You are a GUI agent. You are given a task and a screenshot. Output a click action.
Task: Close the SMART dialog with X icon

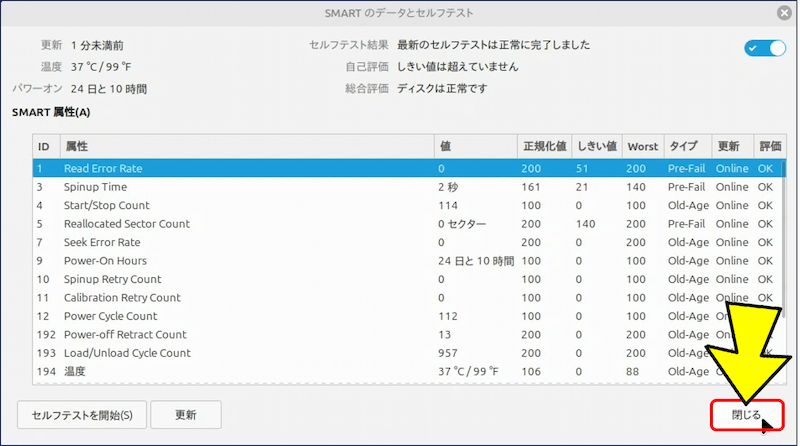pos(783,13)
